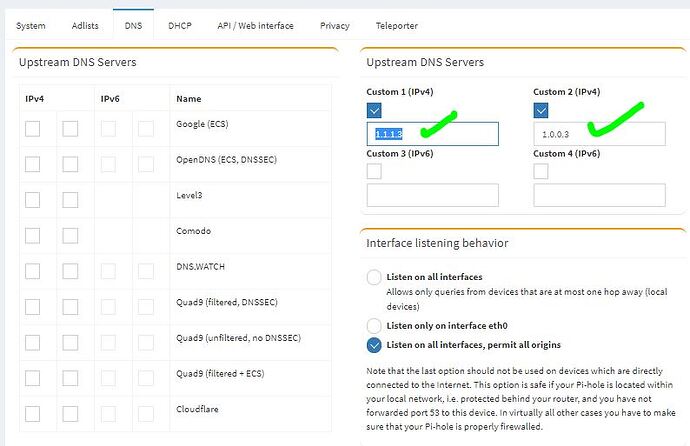The width and height of the screenshot is (690, 446).
Task: Check first IPv6 box for DNS.WATCH
Action: click(108, 271)
